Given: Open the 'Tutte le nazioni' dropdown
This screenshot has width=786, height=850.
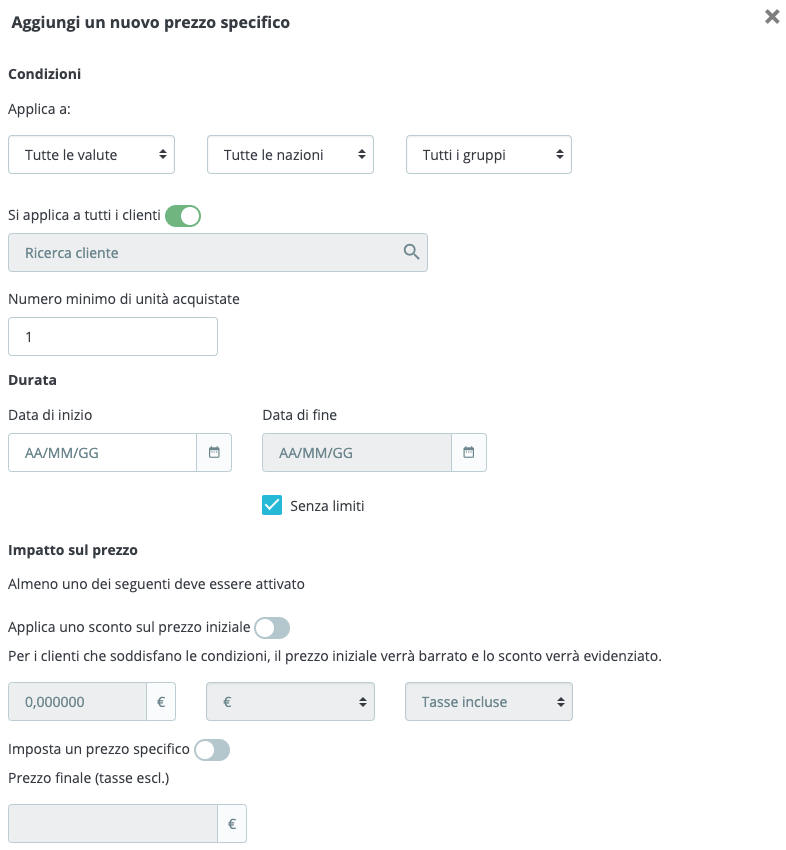Looking at the screenshot, I should pos(291,154).
